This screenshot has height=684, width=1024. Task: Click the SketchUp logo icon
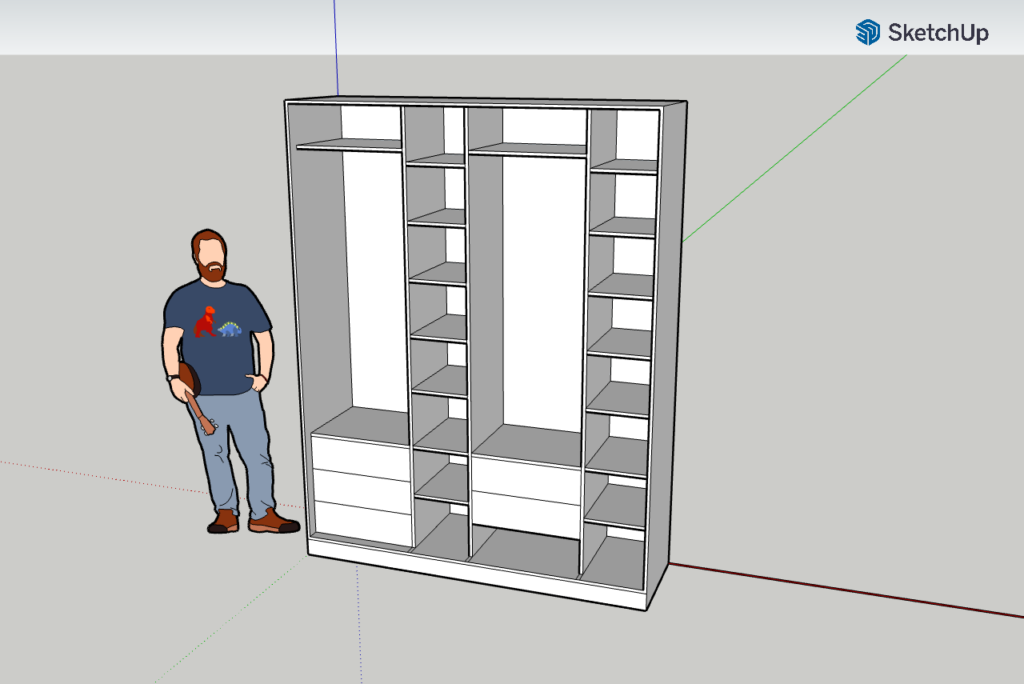[x=867, y=32]
